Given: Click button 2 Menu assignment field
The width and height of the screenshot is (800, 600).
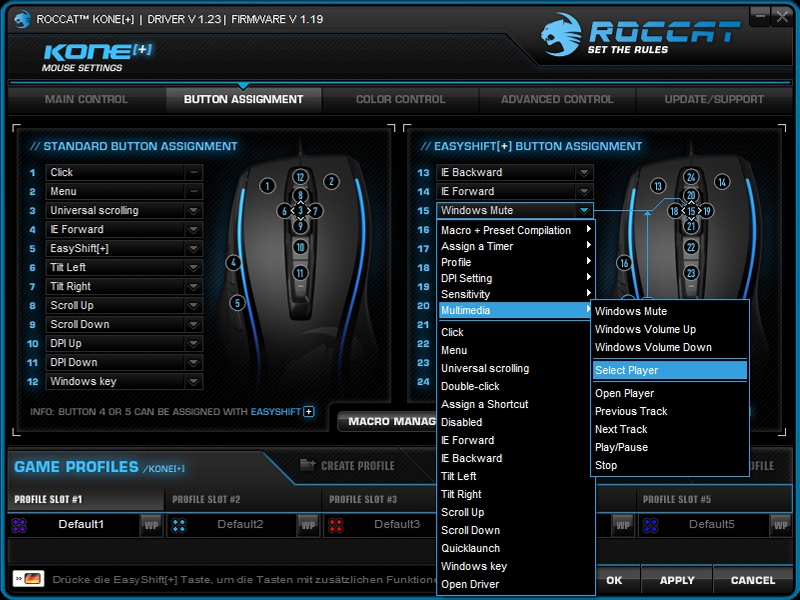Looking at the screenshot, I should point(124,191).
